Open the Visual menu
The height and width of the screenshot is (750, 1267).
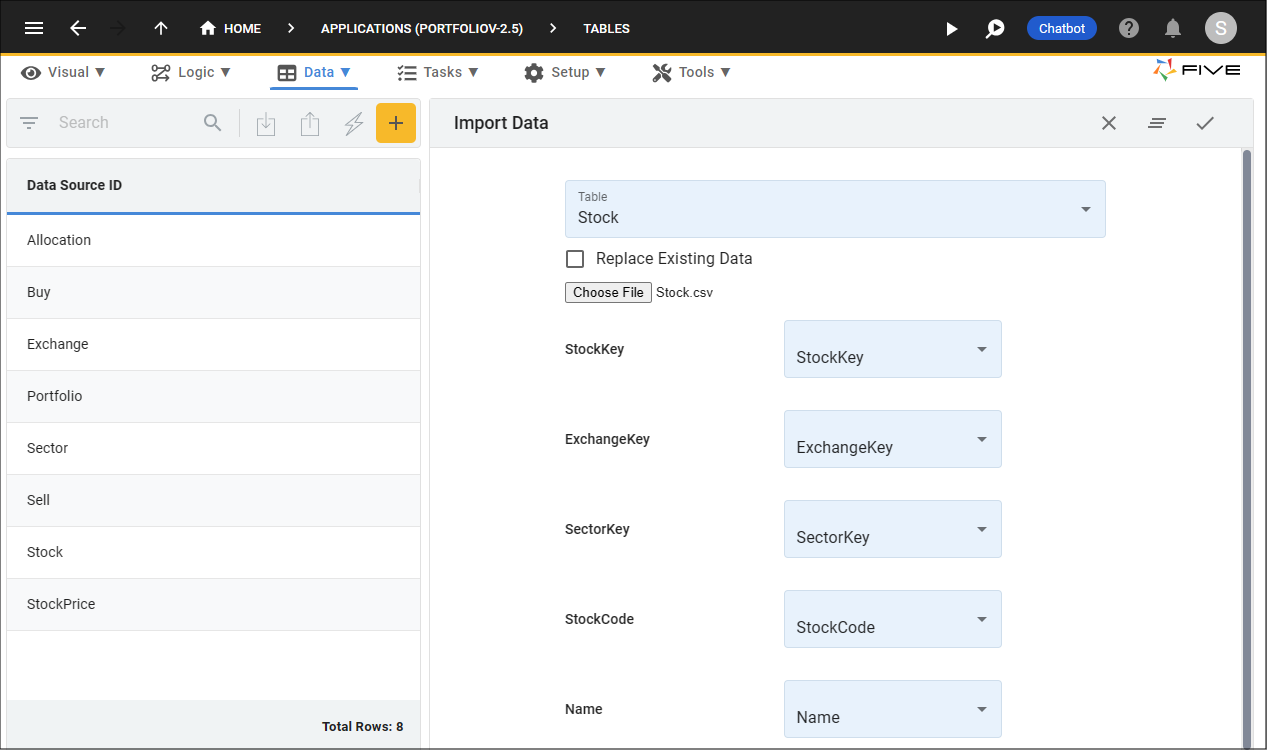point(63,72)
